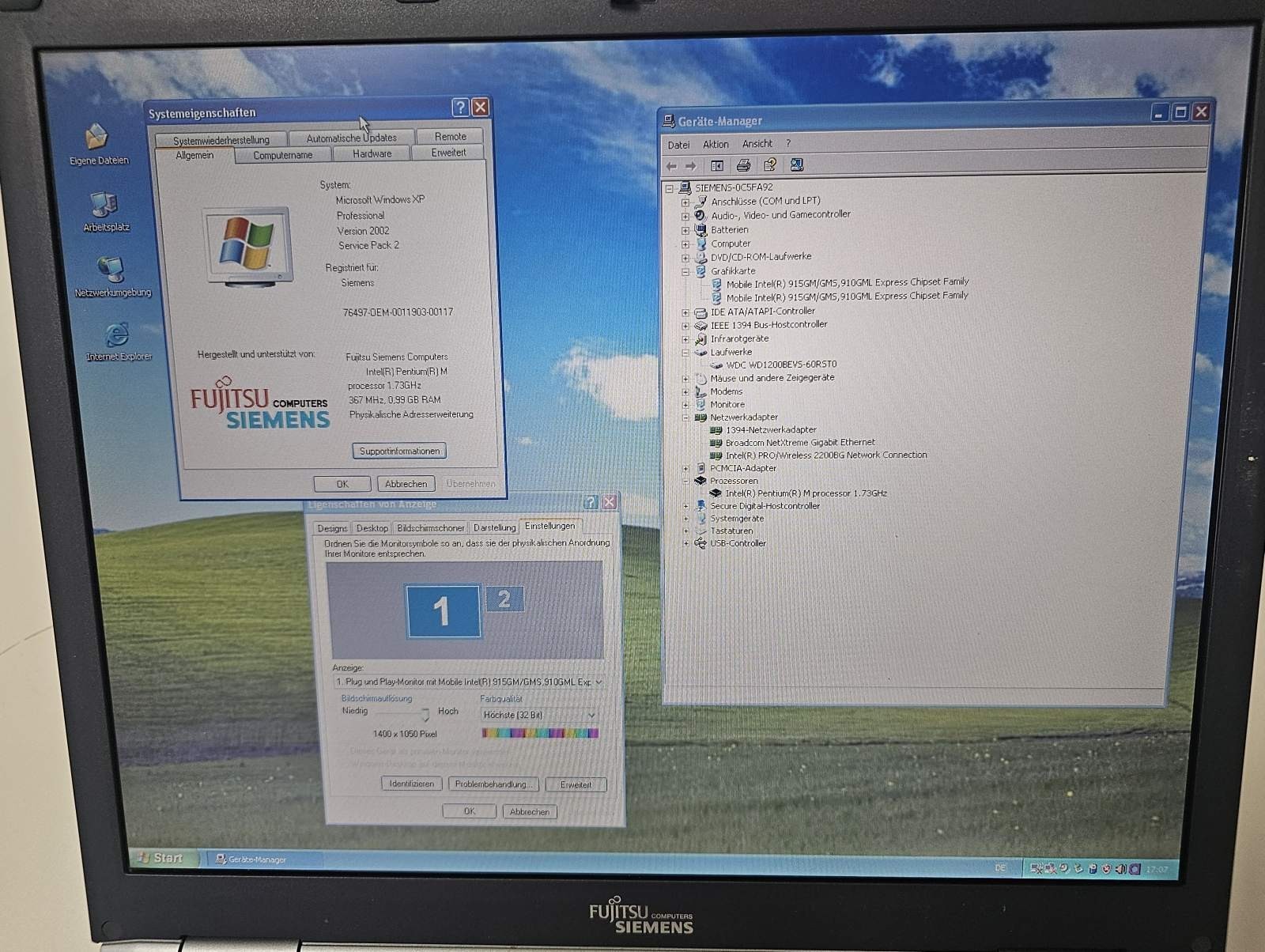Click the IEEE 1394 Bus-Hostcontroller icon
Image resolution: width=1265 pixels, height=952 pixels.
coord(700,325)
